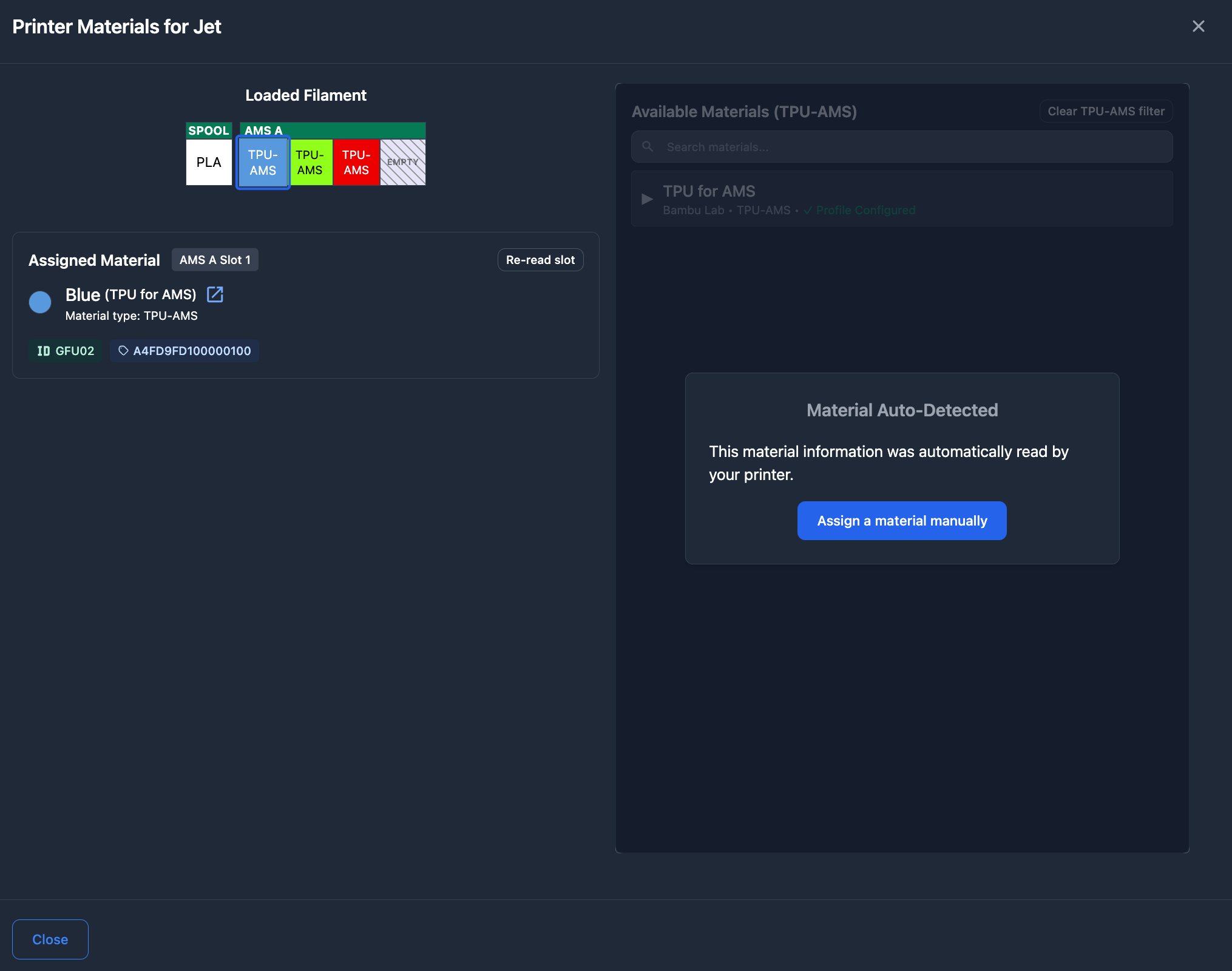Image resolution: width=1232 pixels, height=971 pixels.
Task: Click the search magnifier icon
Action: (648, 147)
